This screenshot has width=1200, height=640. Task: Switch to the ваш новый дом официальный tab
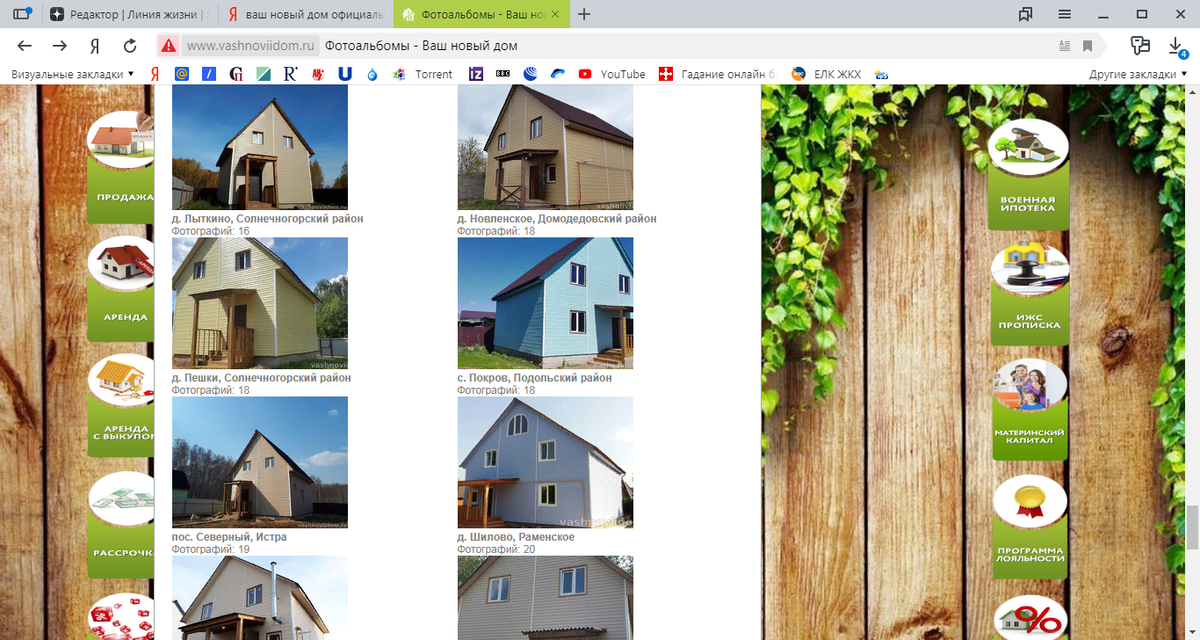[x=305, y=14]
